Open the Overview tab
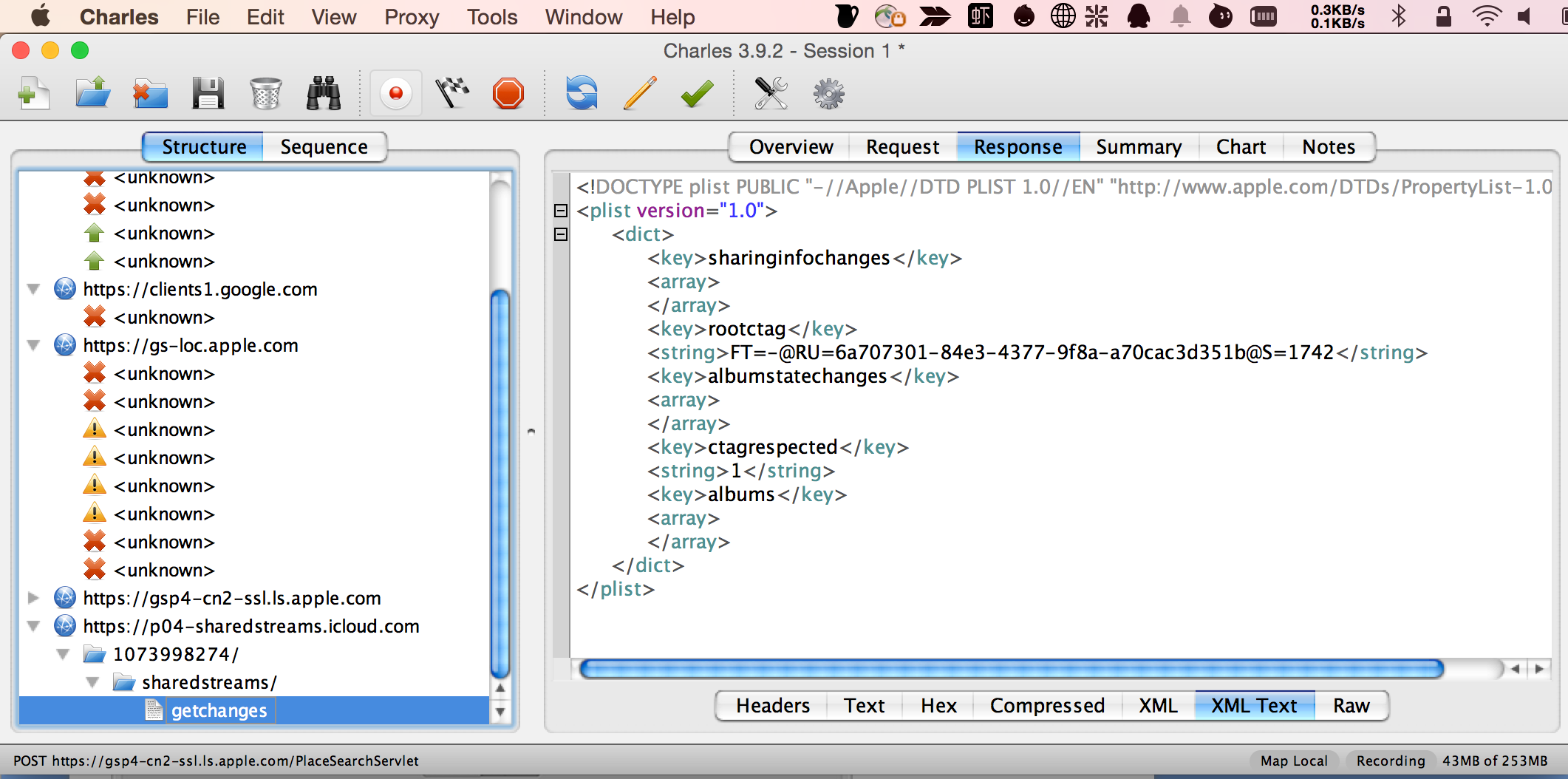 (791, 147)
